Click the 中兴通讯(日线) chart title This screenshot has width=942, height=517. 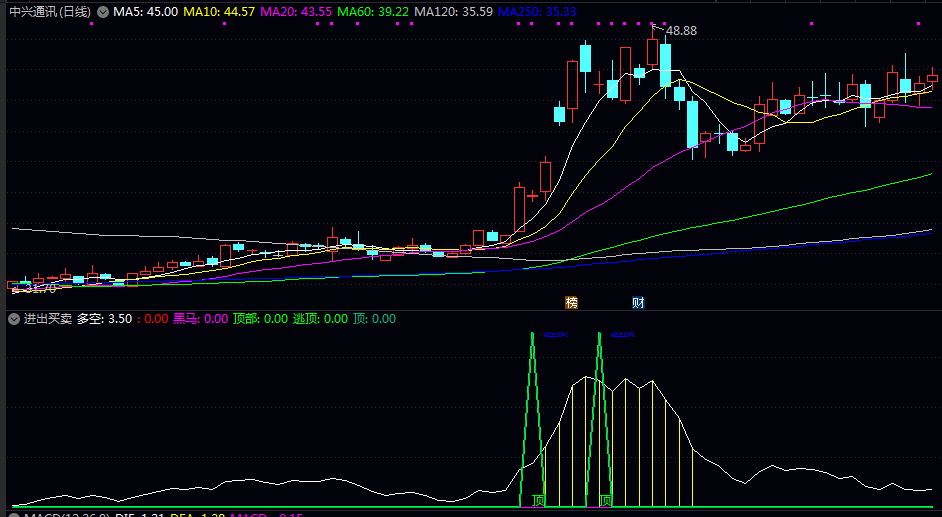coord(48,12)
